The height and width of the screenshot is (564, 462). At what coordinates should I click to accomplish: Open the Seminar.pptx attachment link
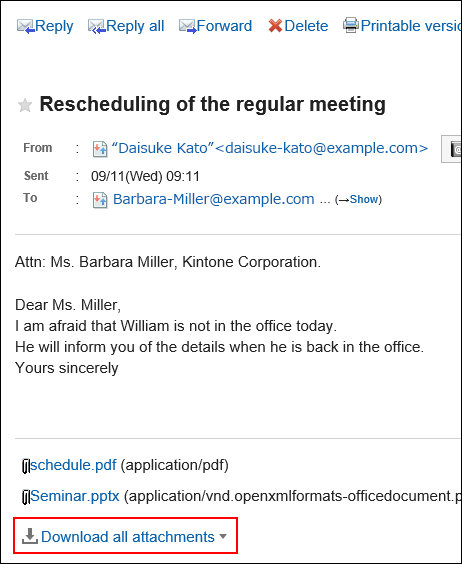(x=75, y=496)
